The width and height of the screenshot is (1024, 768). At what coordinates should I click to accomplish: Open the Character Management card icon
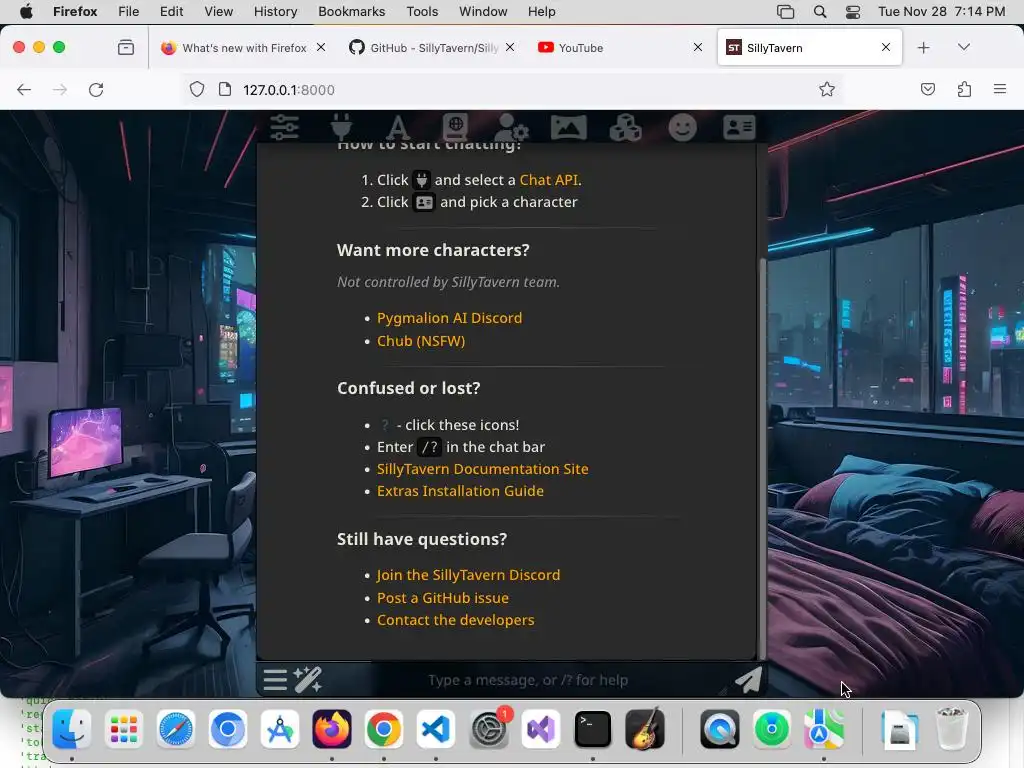coord(739,127)
